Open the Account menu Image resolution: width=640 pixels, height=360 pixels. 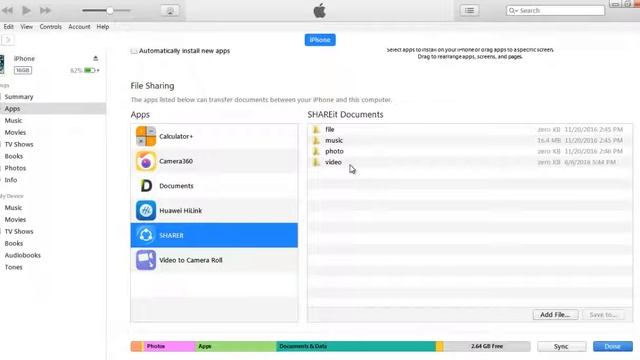coord(79,27)
